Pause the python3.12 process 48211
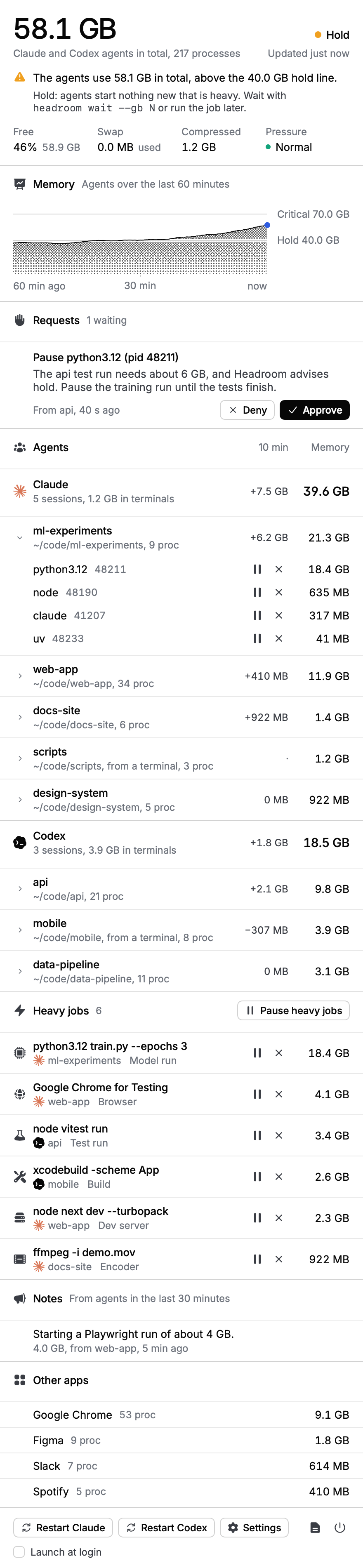The height and width of the screenshot is (1568, 363). tap(257, 569)
